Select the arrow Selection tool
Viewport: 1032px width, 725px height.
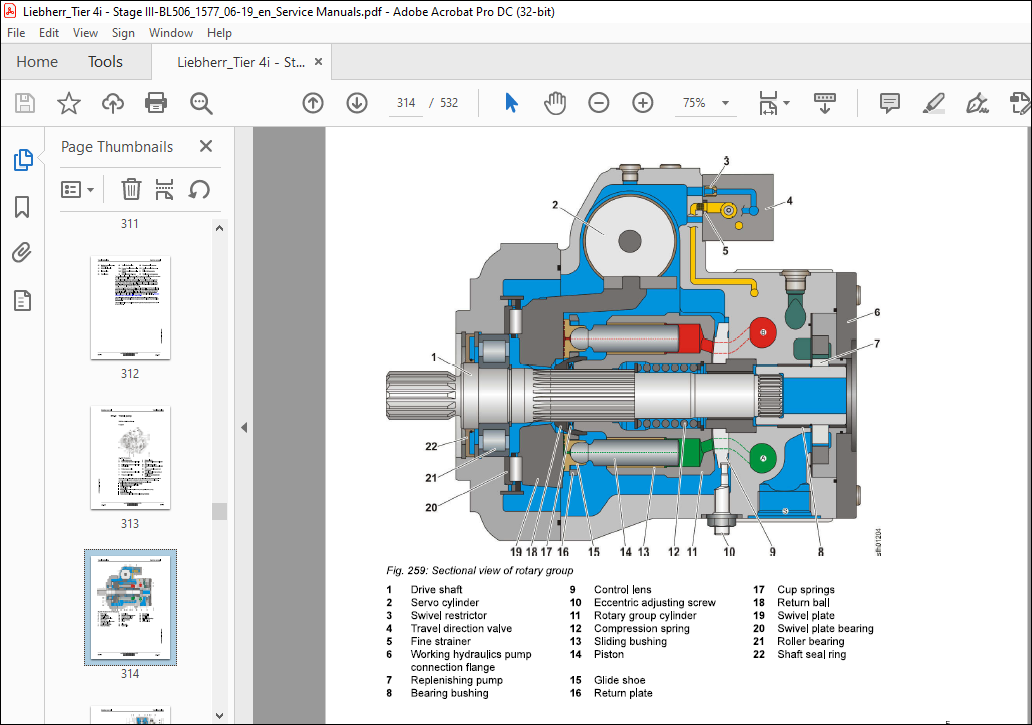511,103
